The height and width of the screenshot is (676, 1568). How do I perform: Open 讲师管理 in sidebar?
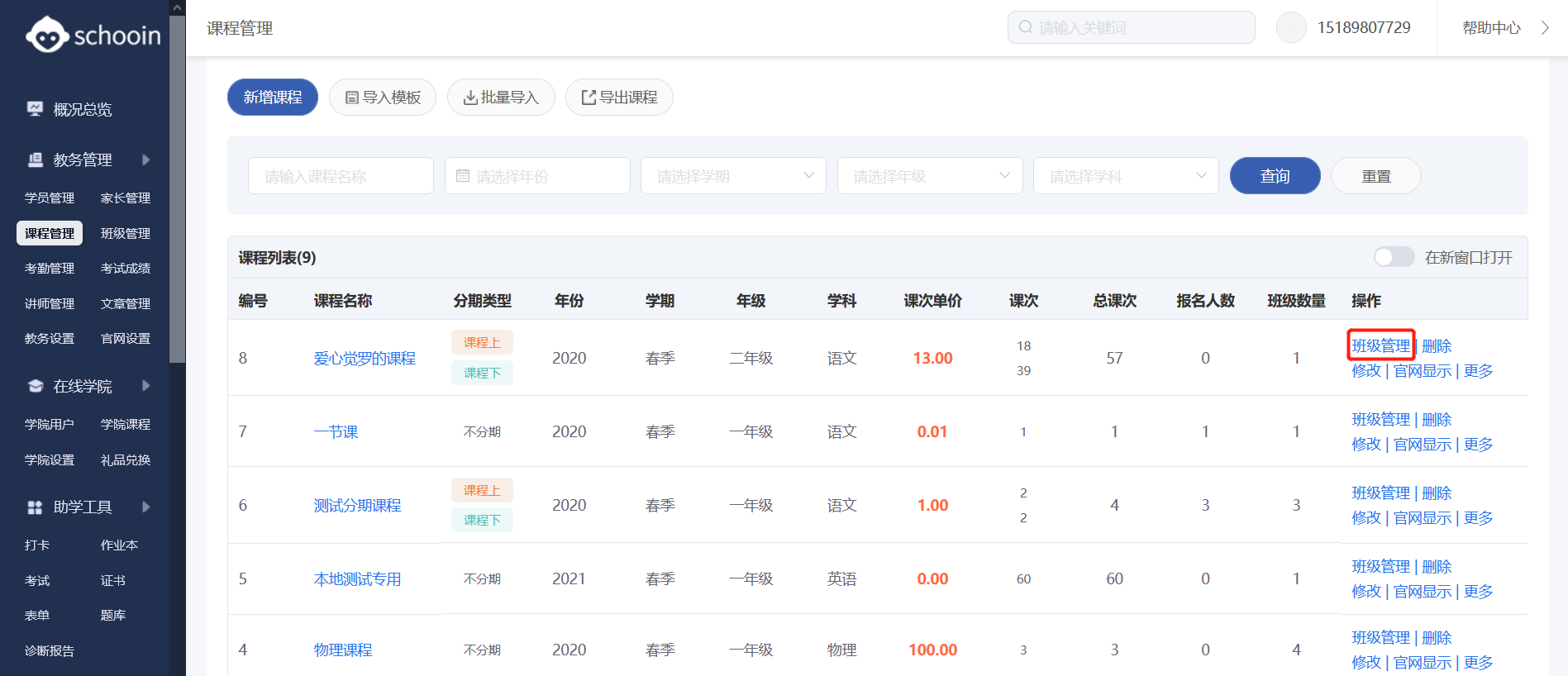50,303
